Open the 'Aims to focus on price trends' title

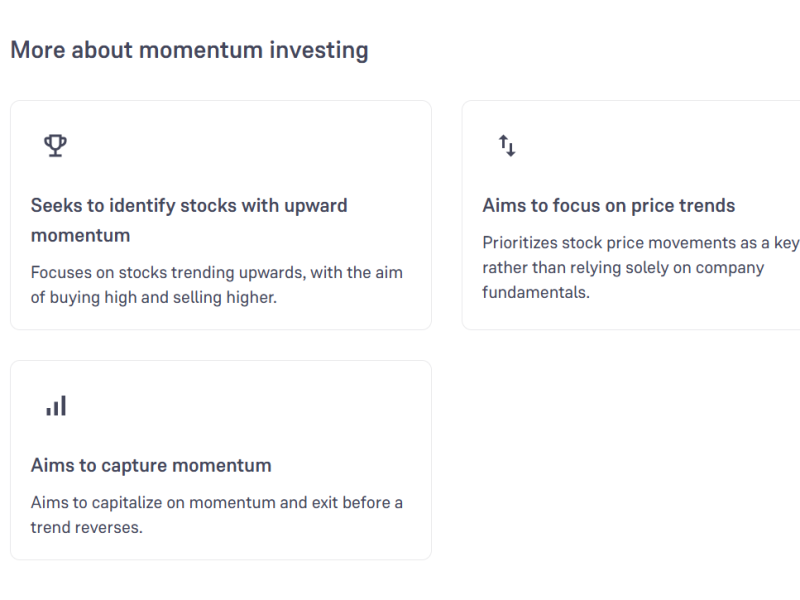(608, 206)
